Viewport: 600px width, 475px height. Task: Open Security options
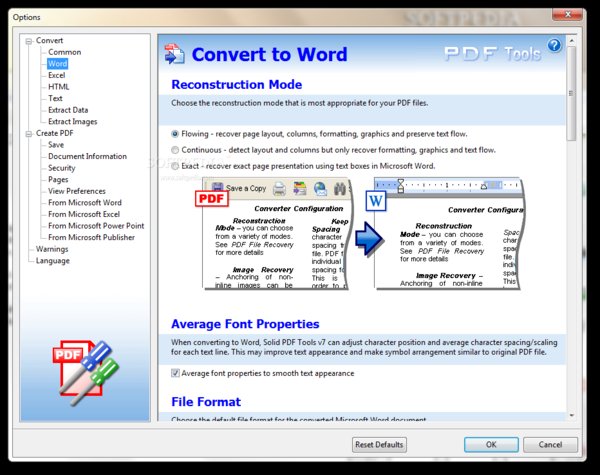[62, 168]
